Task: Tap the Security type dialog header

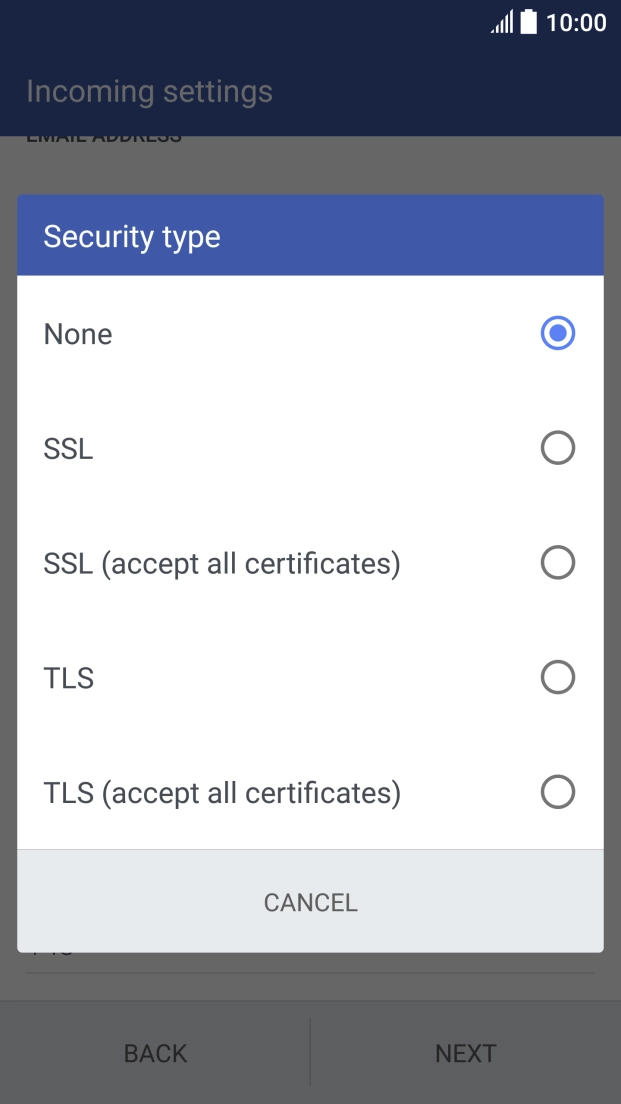Action: tap(131, 236)
